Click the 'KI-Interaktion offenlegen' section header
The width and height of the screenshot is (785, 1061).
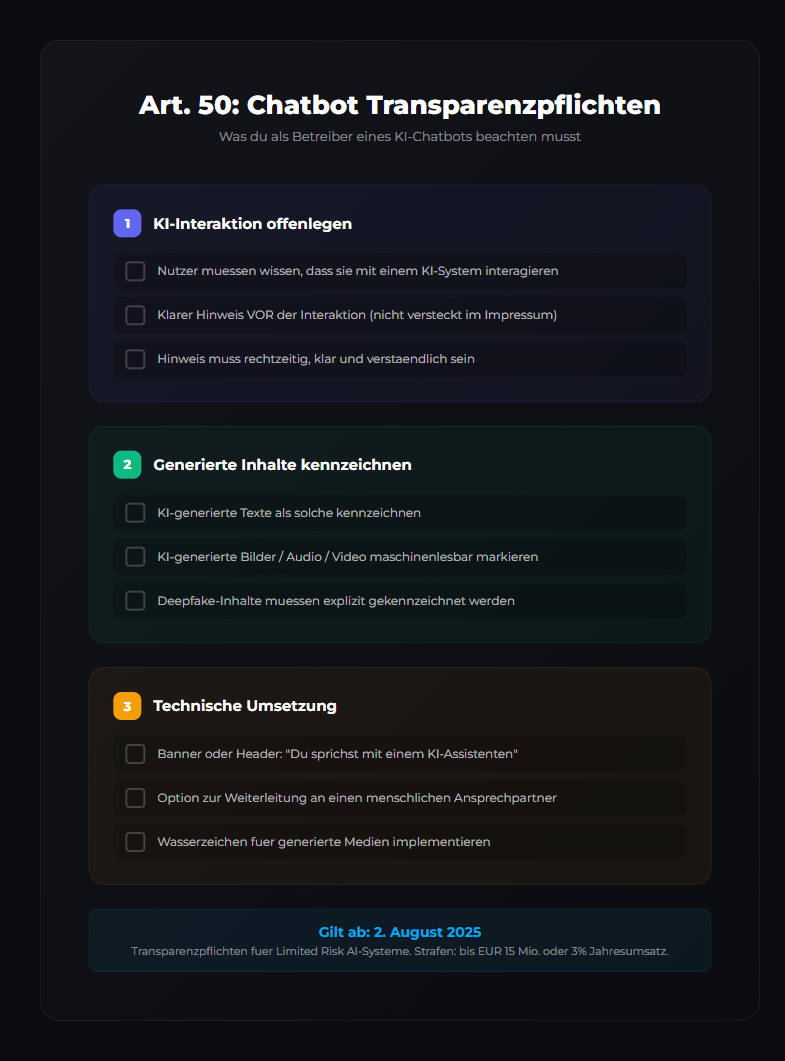tap(252, 223)
